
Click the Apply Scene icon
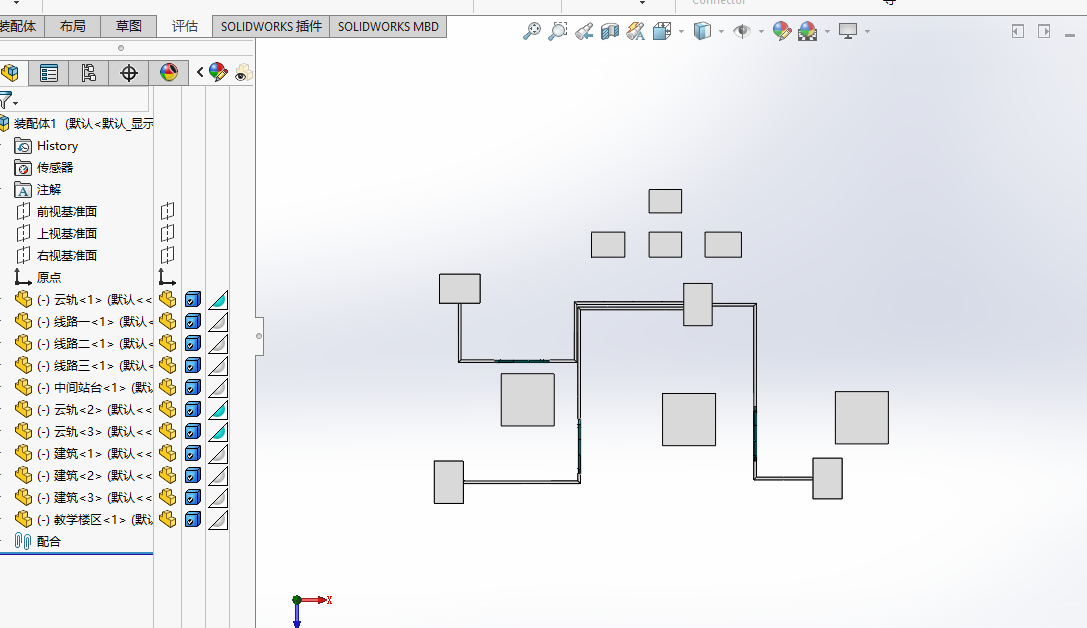point(808,30)
